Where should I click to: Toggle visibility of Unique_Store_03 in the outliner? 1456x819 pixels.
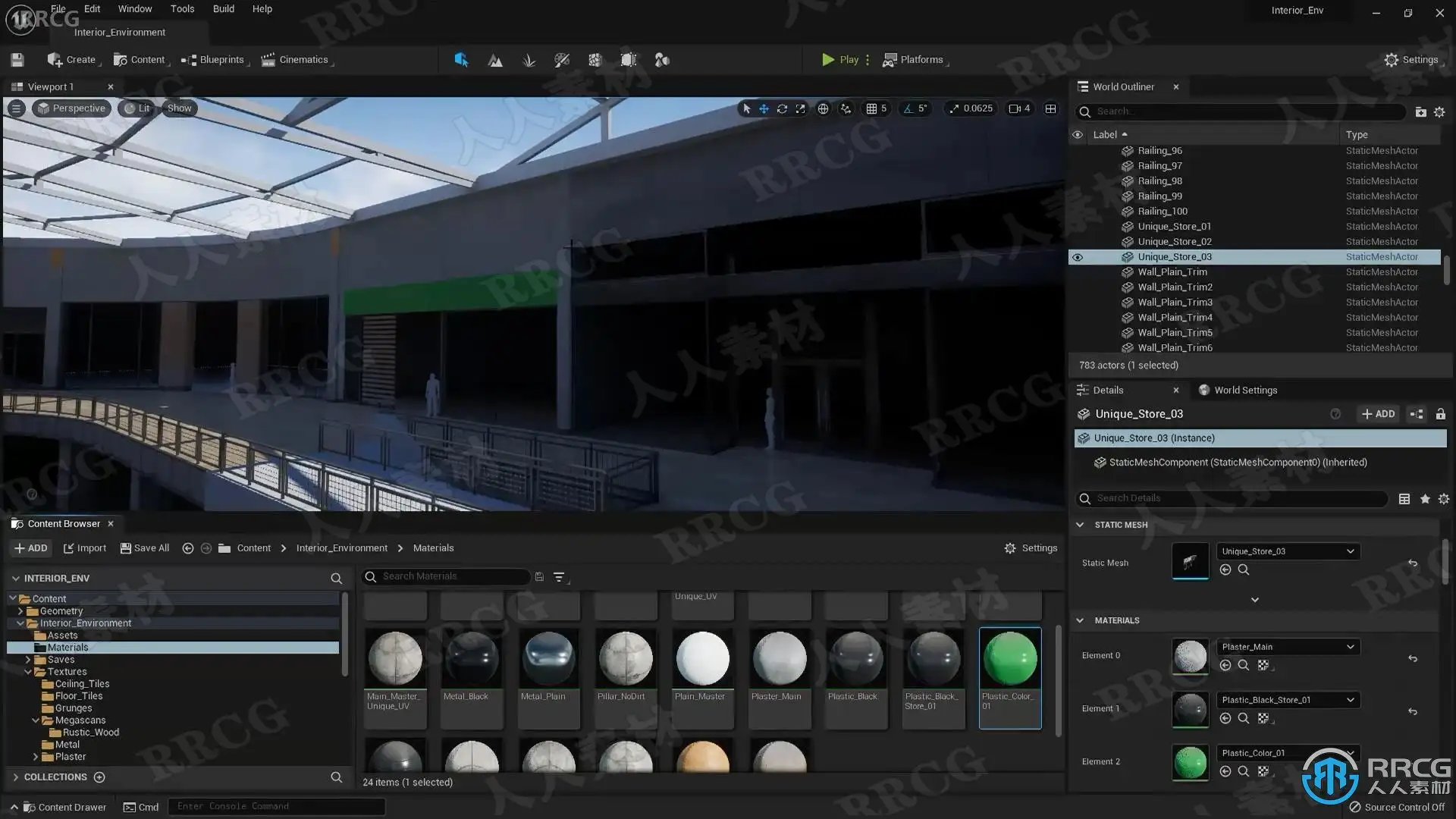1077,257
